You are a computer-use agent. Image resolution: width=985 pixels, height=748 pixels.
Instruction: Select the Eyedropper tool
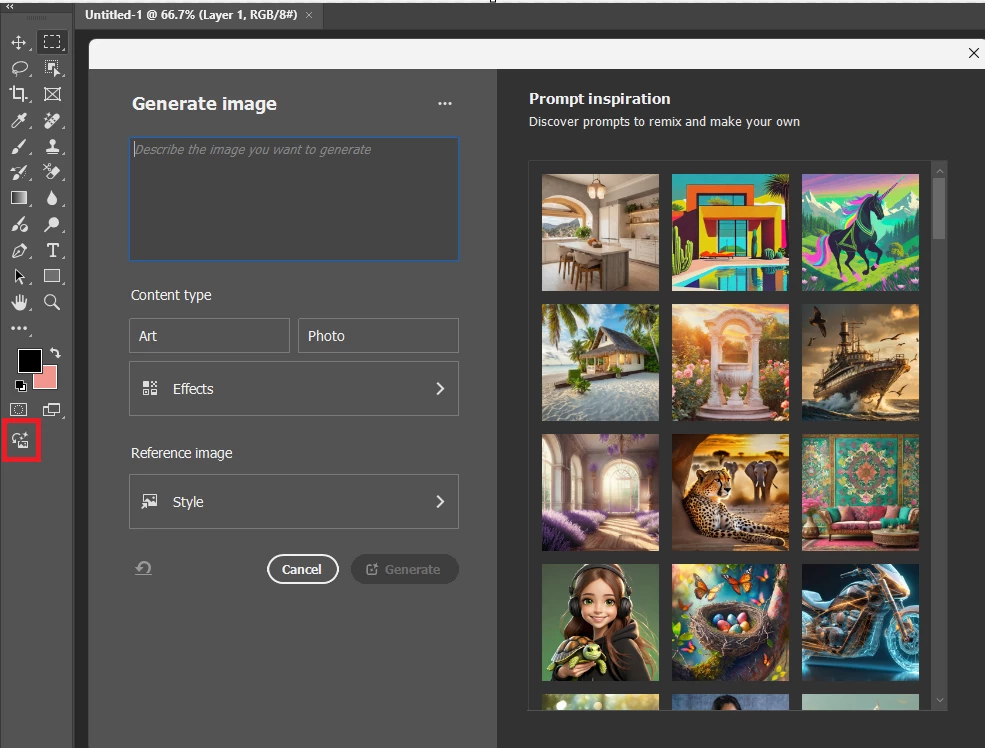pos(19,120)
